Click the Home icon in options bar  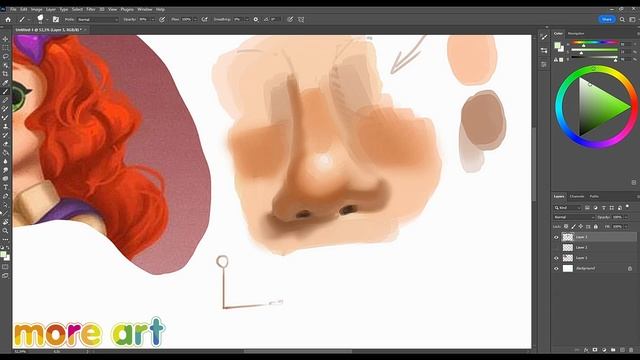8,19
